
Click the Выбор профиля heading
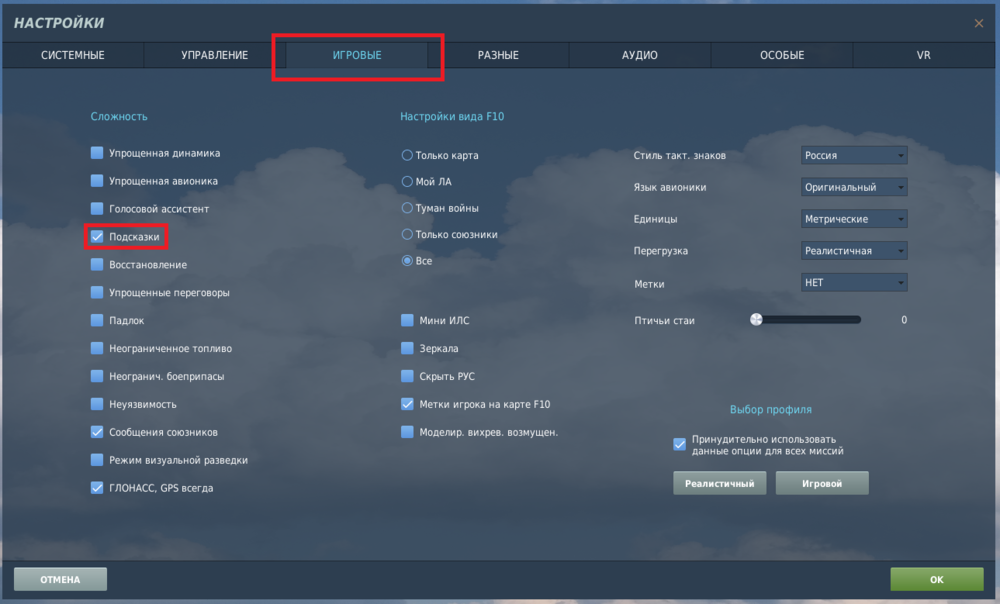coord(770,409)
